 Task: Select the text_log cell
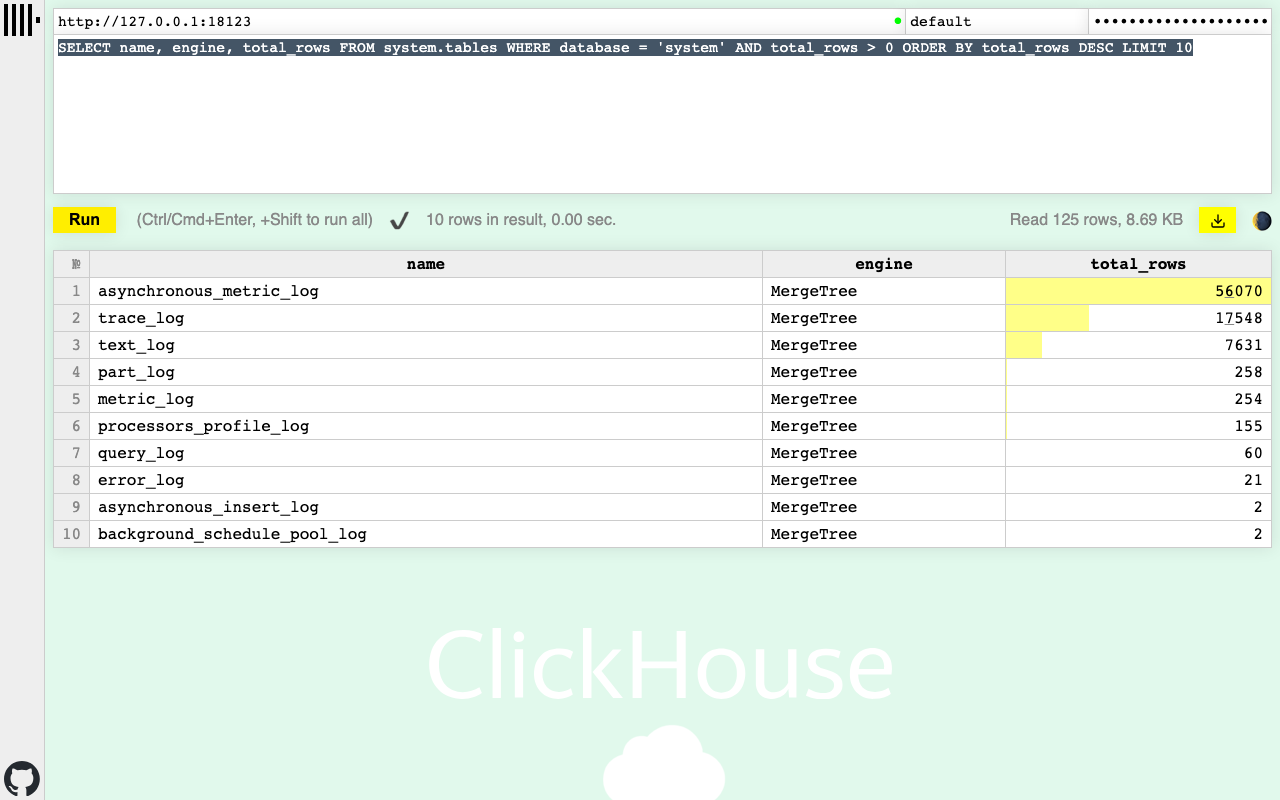pos(426,345)
